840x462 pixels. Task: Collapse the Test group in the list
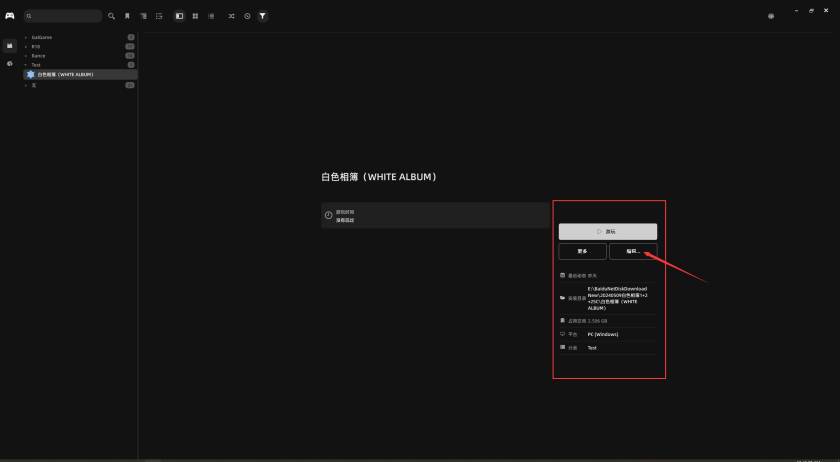[x=26, y=65]
